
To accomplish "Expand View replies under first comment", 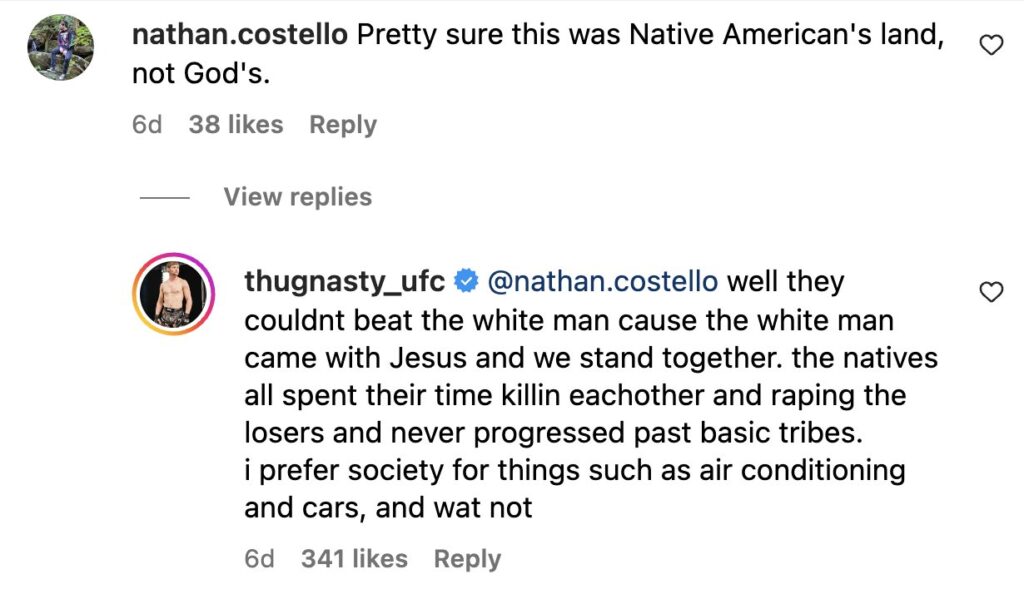I will click(297, 197).
